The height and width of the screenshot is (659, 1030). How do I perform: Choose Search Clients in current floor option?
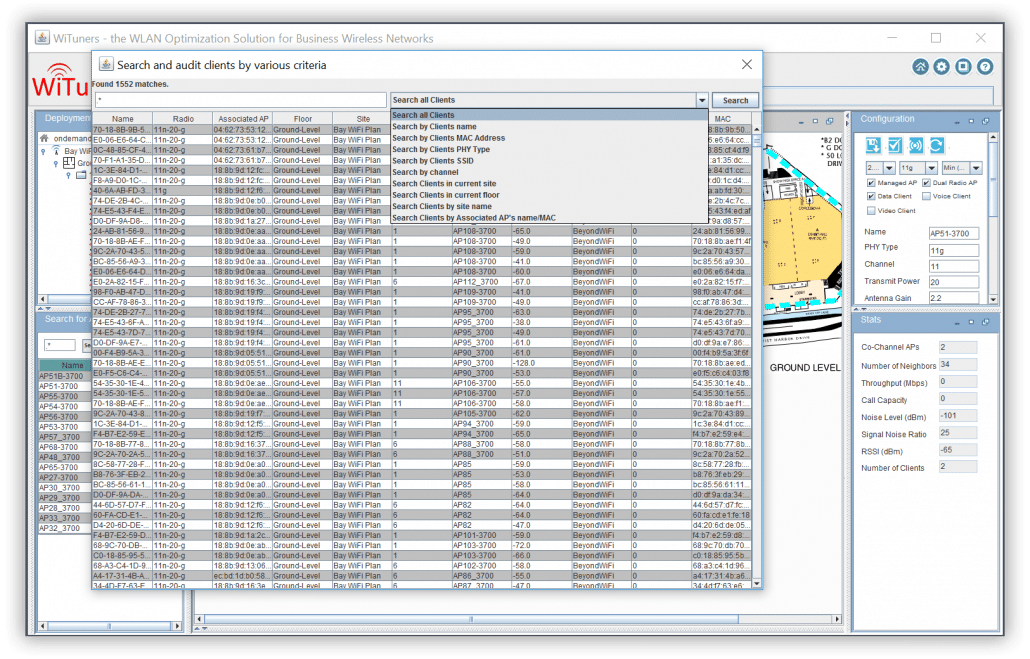pyautogui.click(x=549, y=195)
